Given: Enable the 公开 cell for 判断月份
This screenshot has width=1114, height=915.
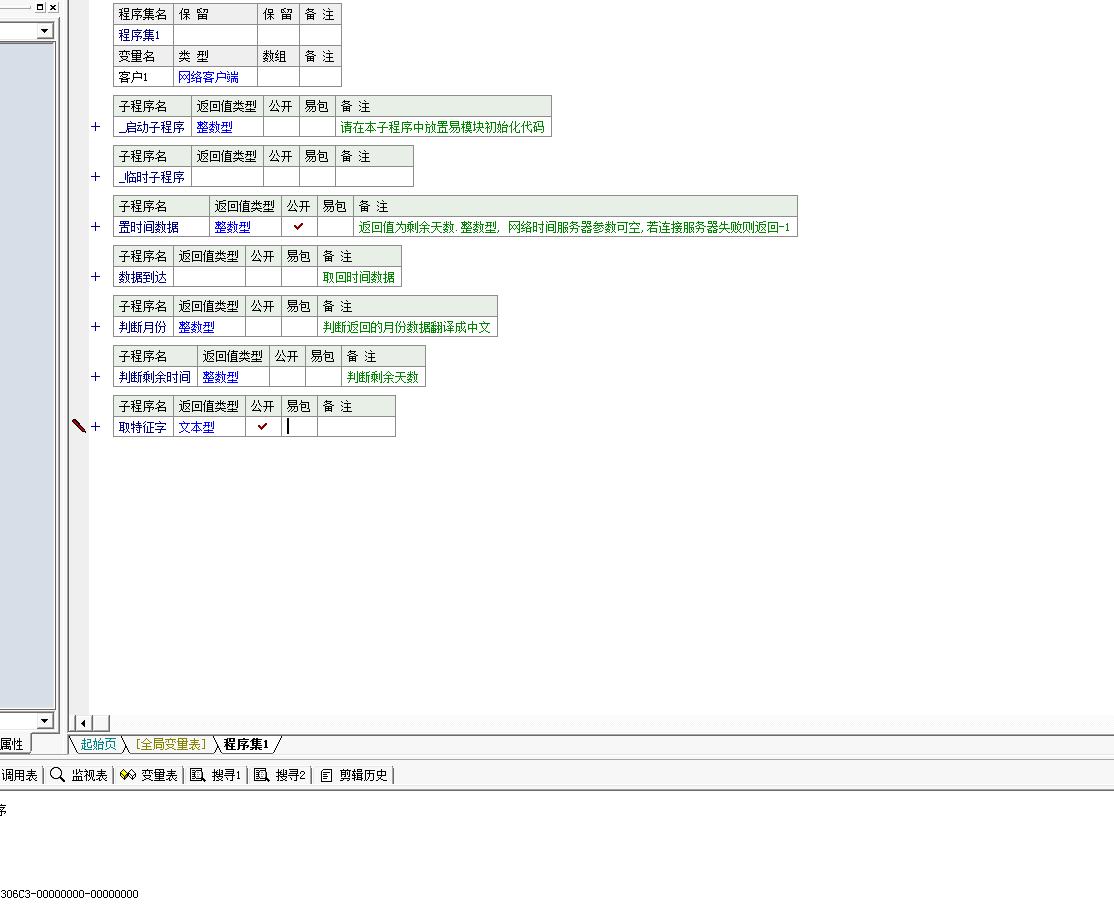Looking at the screenshot, I should click(x=262, y=327).
